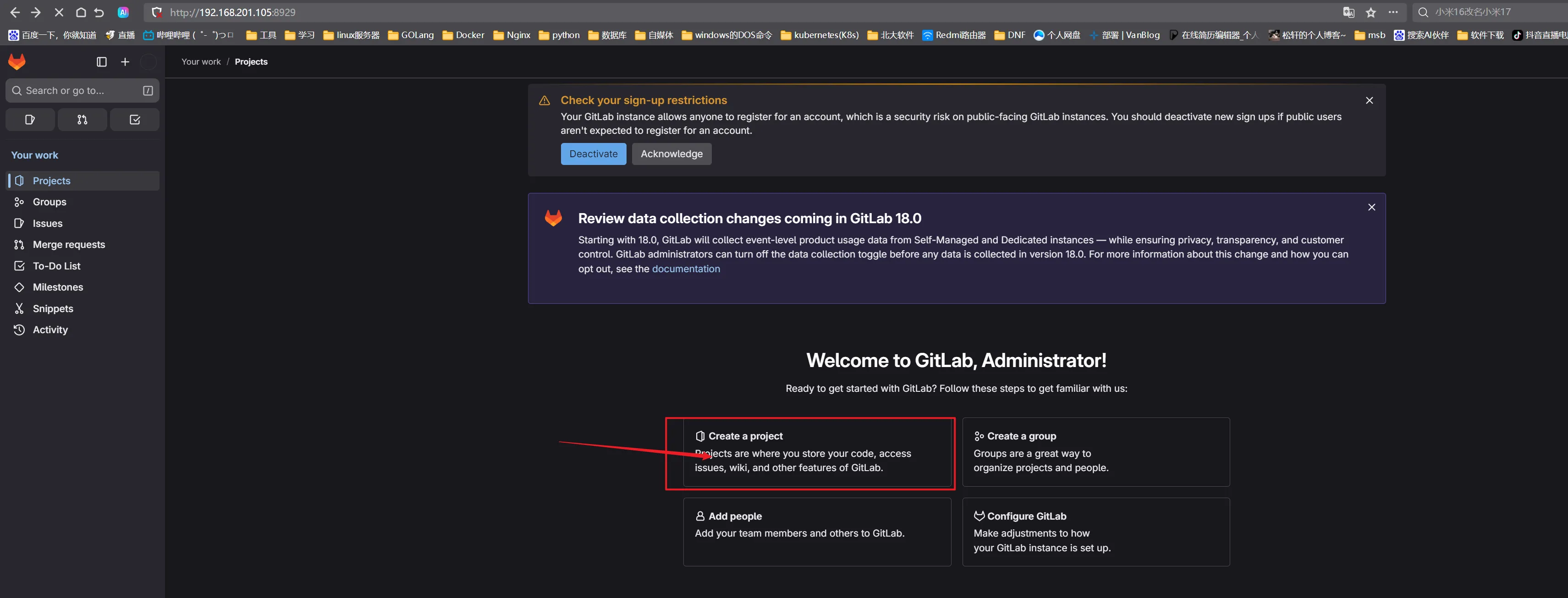Open the kubernetes(K8s) bookmark folder
1568x598 pixels.
coord(820,35)
